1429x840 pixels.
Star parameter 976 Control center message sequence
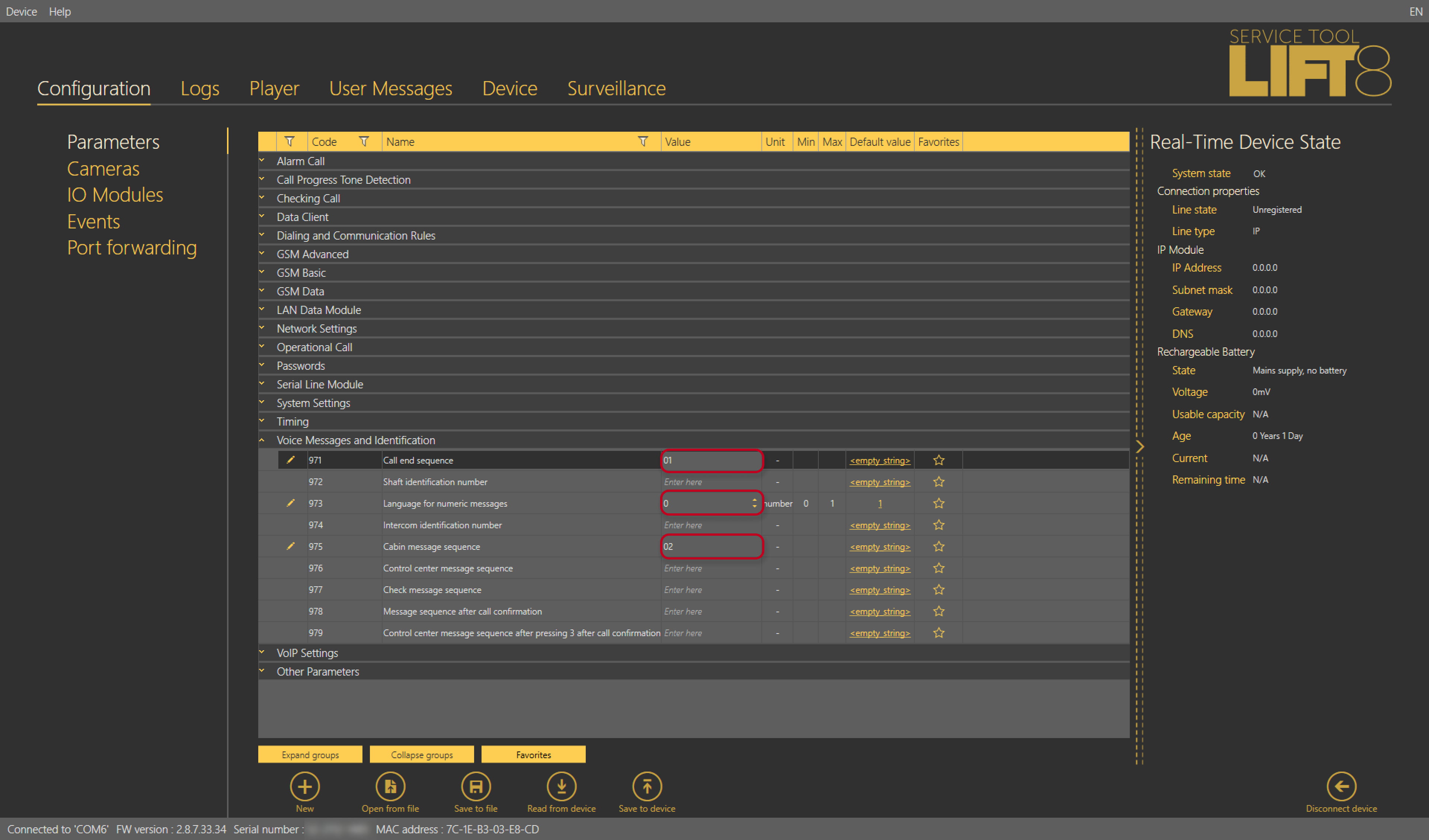point(939,568)
